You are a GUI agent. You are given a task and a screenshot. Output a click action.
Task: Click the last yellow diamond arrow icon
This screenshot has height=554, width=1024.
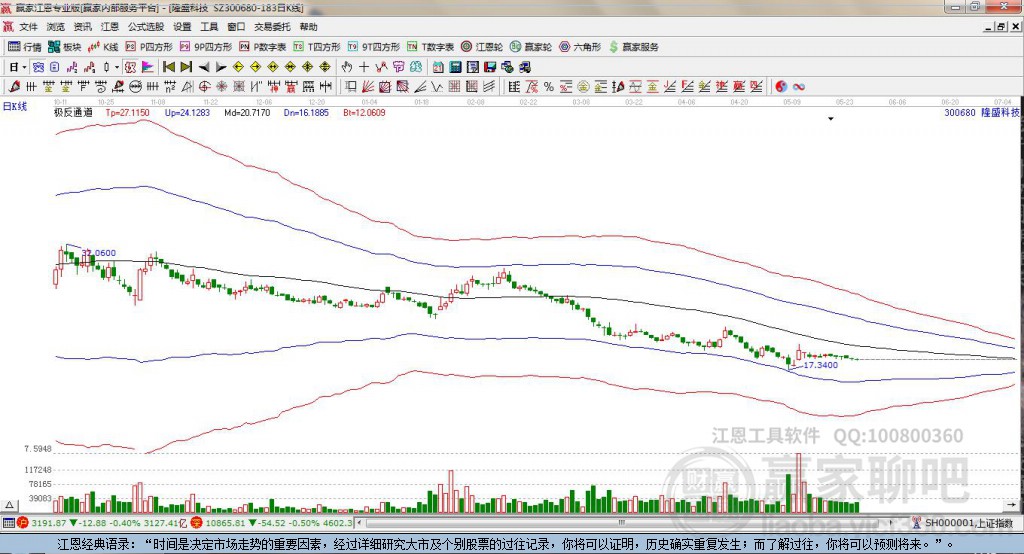point(325,67)
